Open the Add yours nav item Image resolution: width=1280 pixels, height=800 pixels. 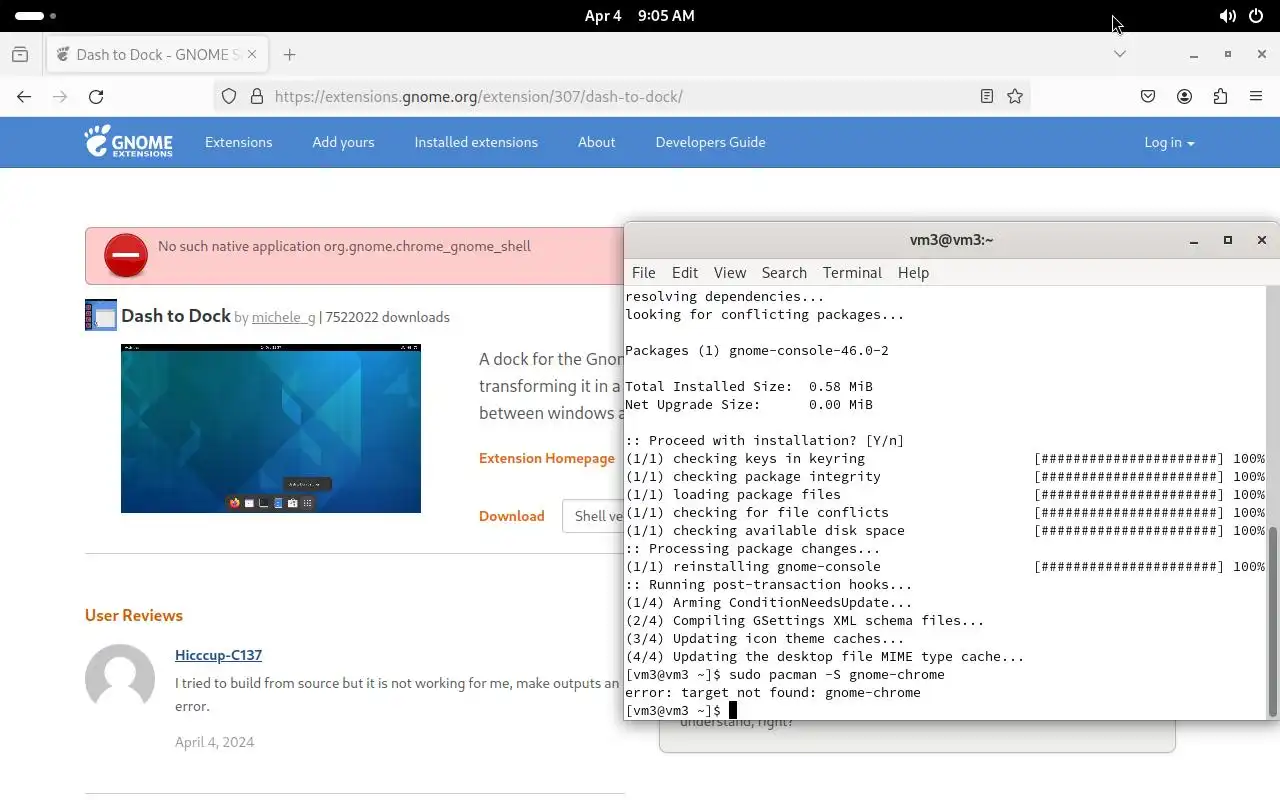(343, 142)
